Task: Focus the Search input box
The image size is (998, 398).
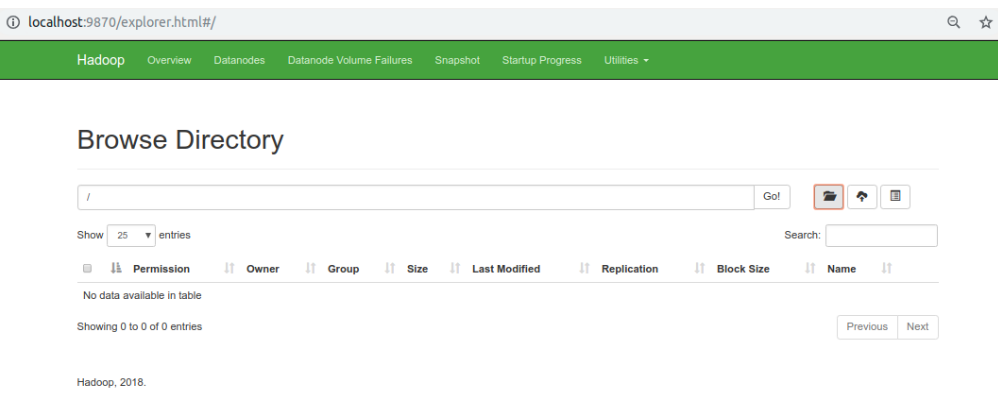Action: (881, 236)
